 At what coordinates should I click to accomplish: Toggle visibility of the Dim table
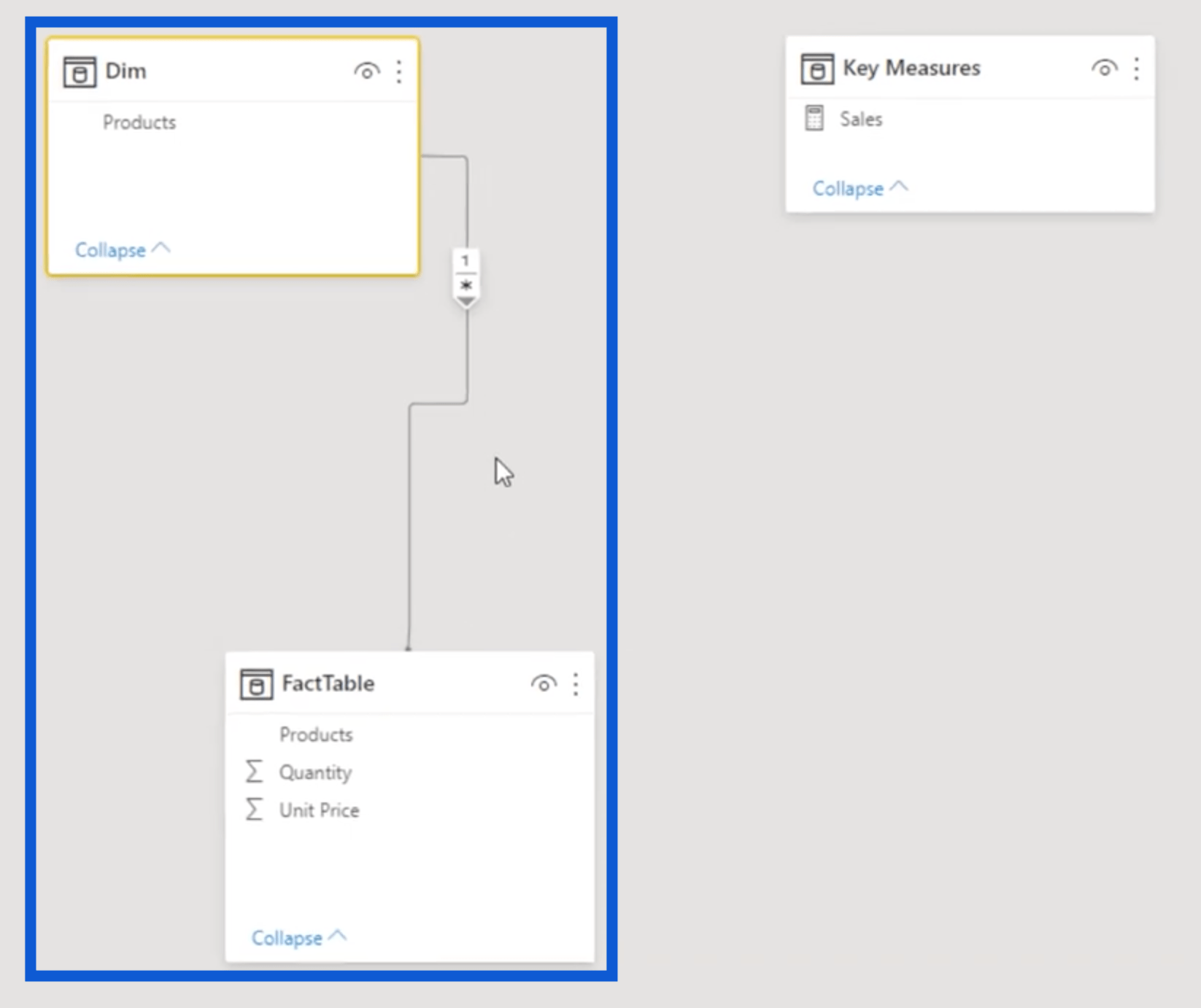(x=367, y=71)
